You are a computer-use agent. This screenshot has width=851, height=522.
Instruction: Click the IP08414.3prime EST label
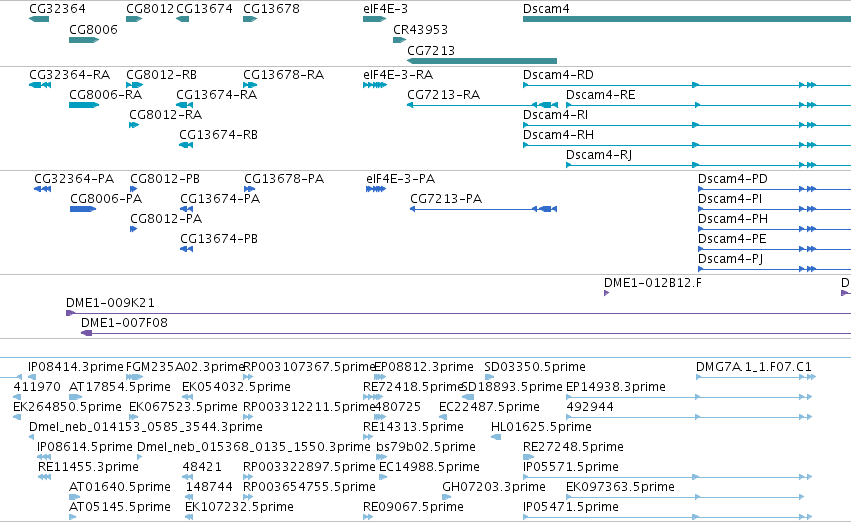(76, 367)
